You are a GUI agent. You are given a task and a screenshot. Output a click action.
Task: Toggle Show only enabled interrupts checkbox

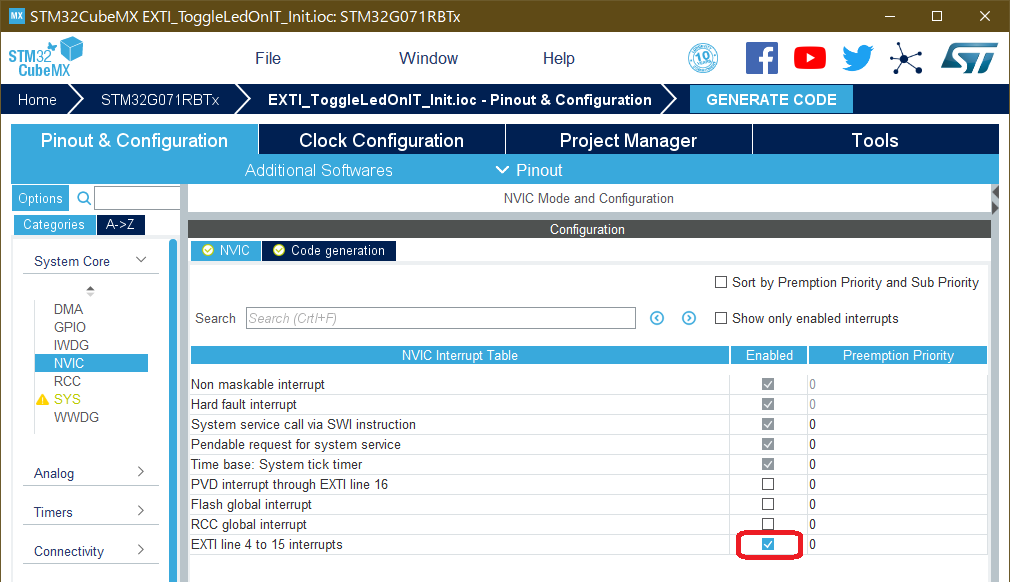click(721, 318)
